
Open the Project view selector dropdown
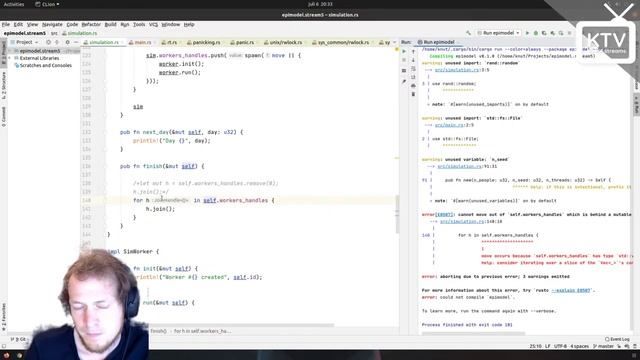tap(24, 42)
